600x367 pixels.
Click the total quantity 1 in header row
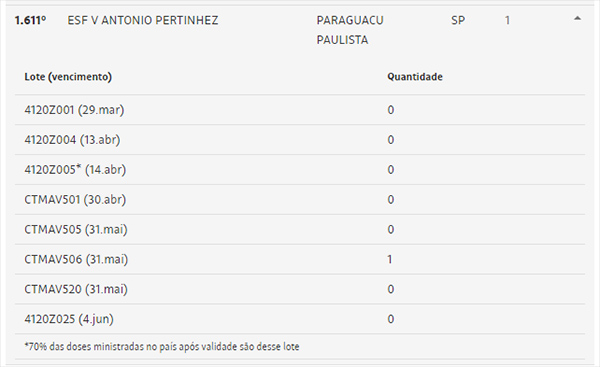tap(507, 20)
